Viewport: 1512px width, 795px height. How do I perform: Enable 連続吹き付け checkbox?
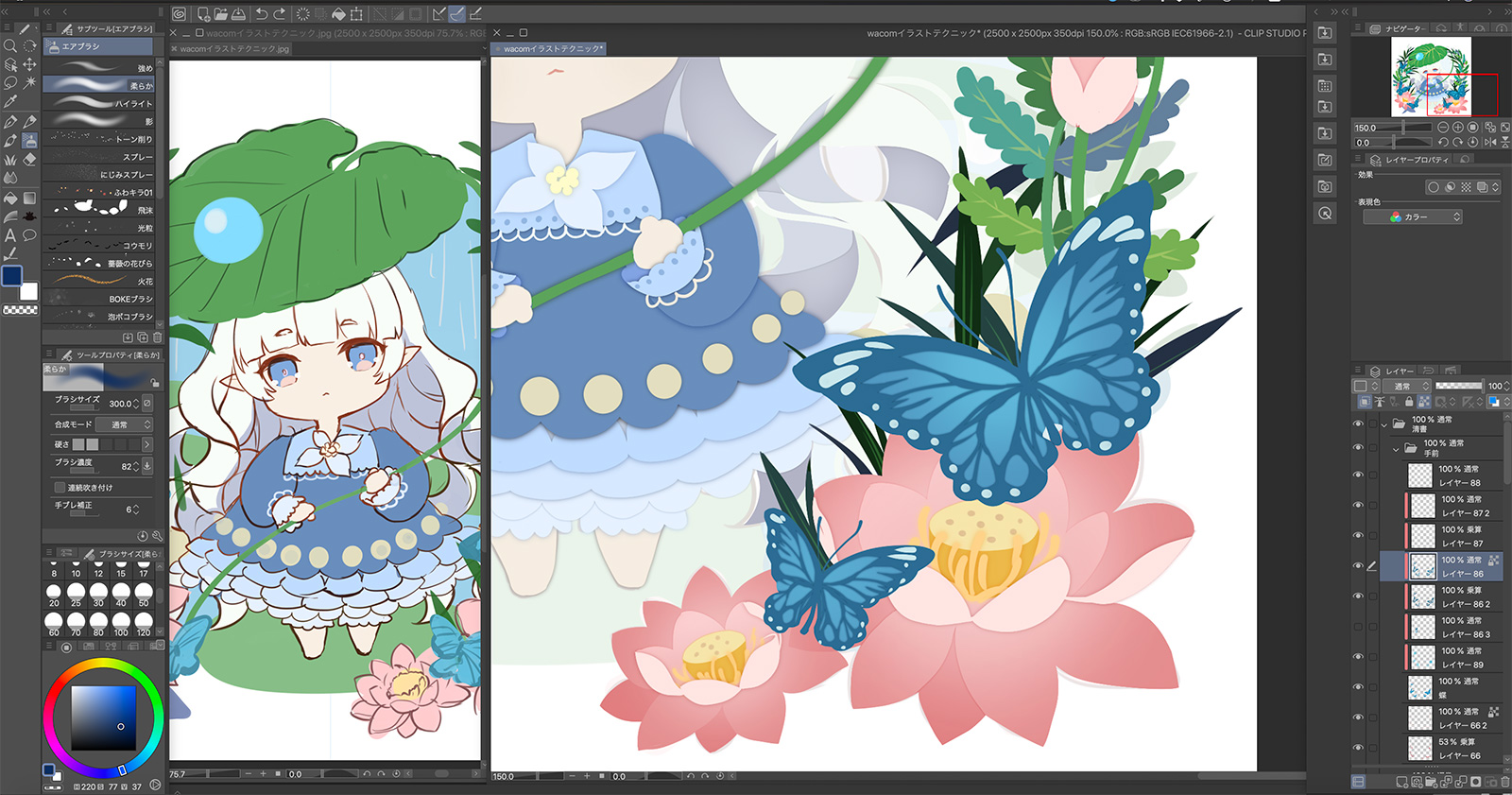[60, 488]
